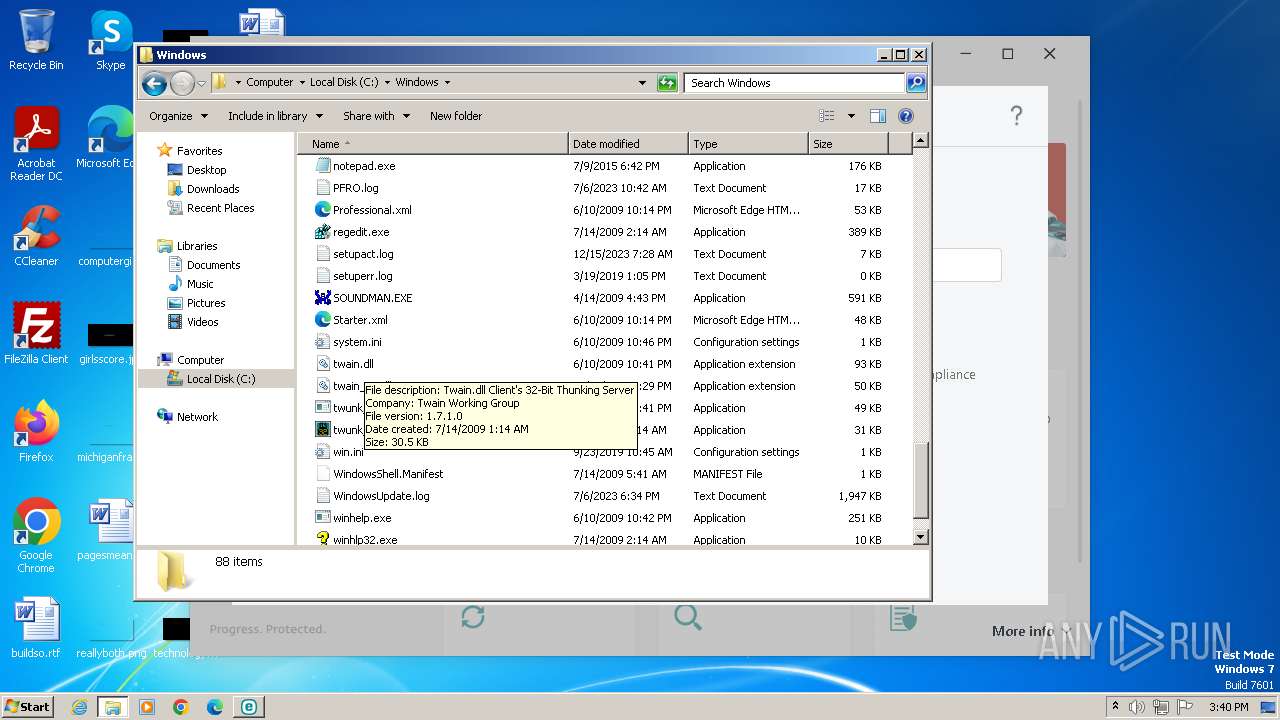The width and height of the screenshot is (1280, 720).
Task: Open FileZilla Client desktop icon
Action: 36,334
